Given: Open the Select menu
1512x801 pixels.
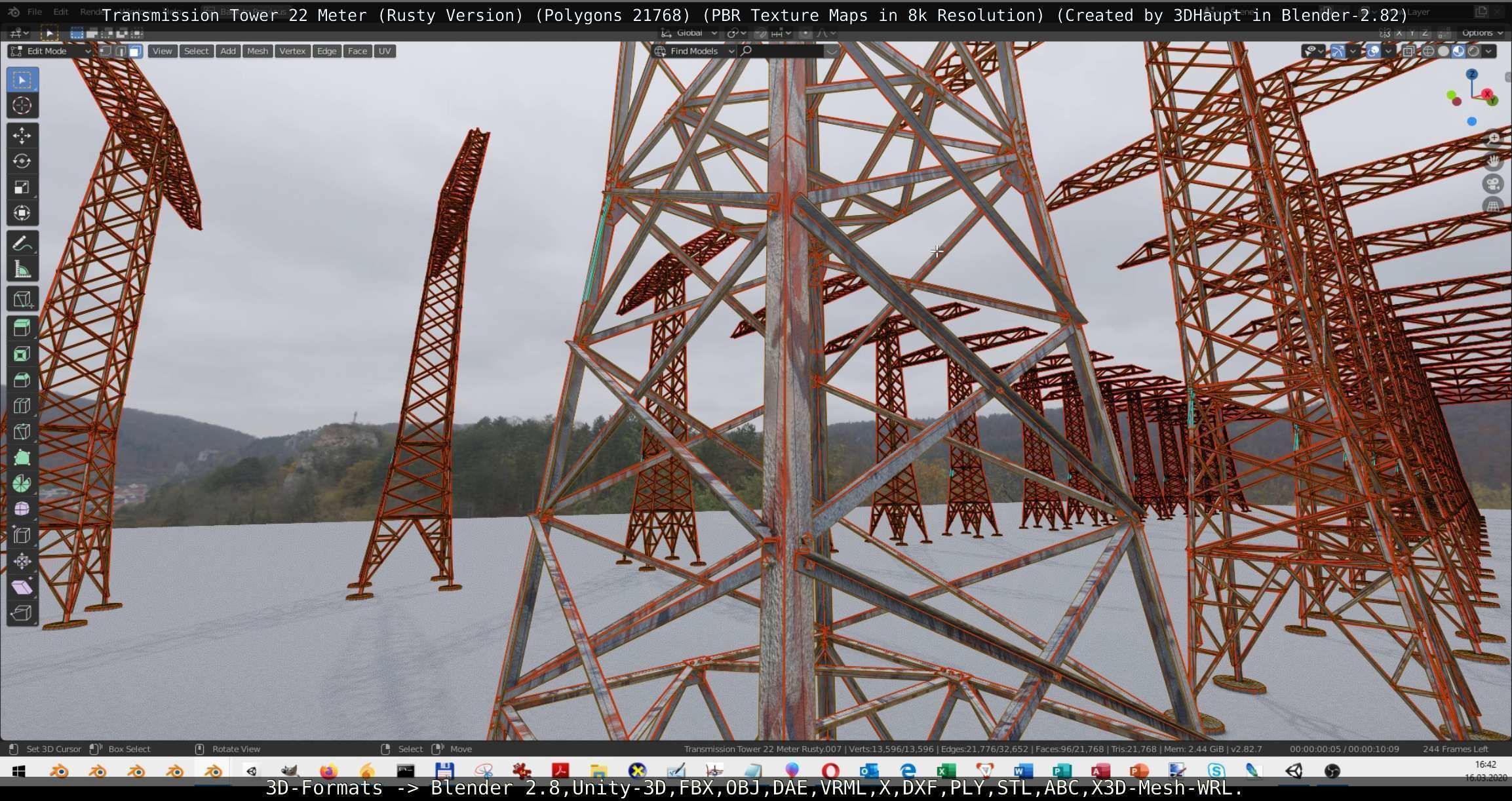Looking at the screenshot, I should tap(196, 51).
